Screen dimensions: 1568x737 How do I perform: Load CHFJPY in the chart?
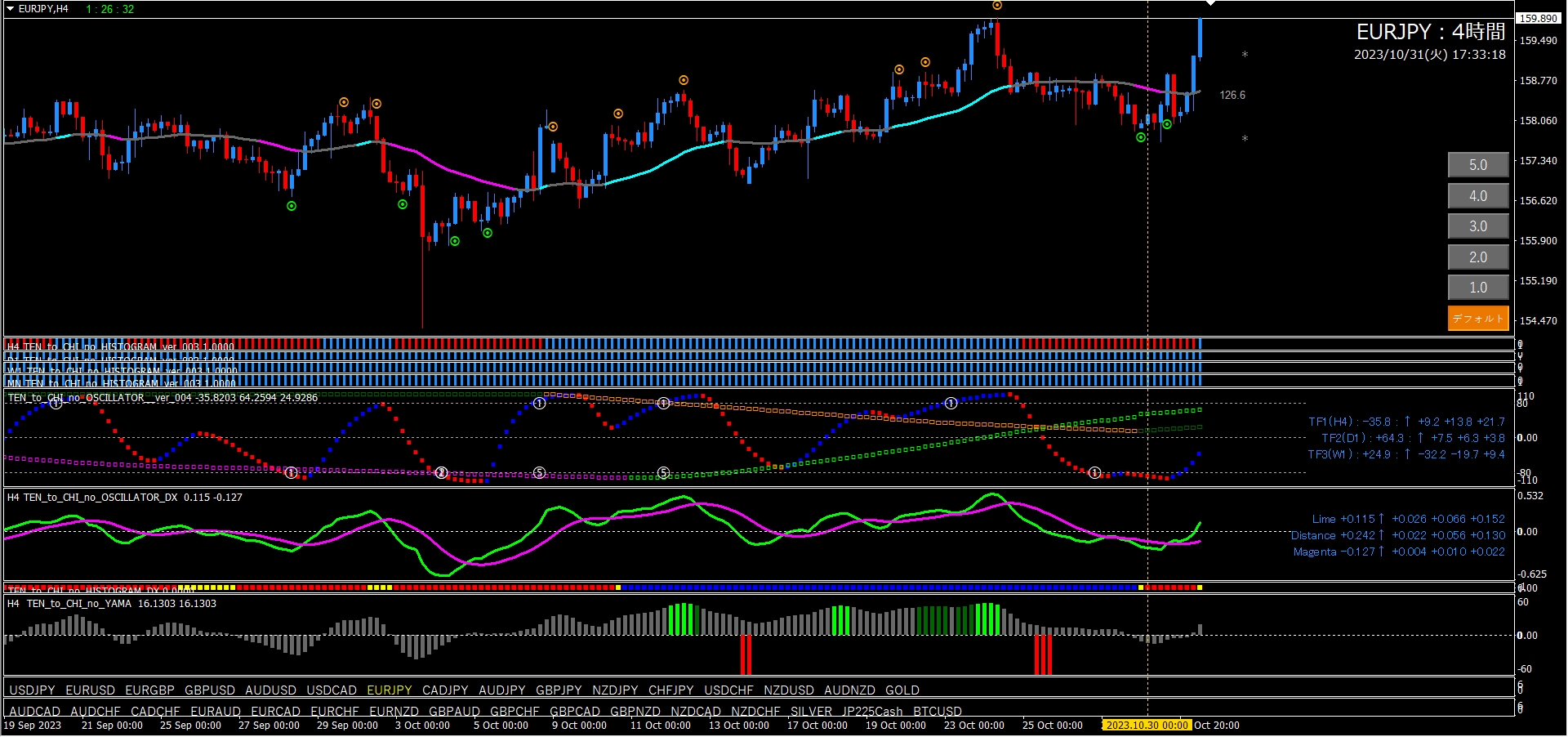[x=671, y=690]
